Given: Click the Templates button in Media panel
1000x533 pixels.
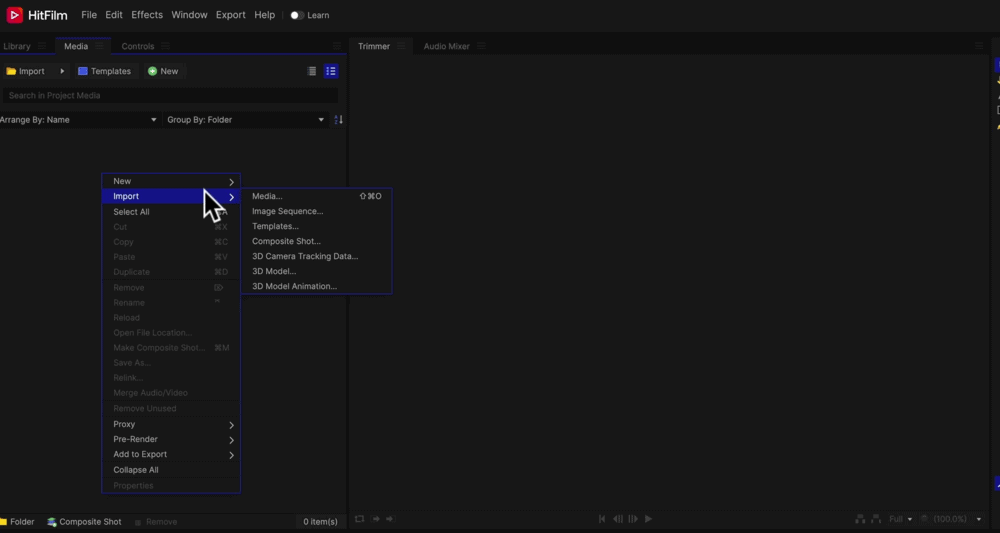Looking at the screenshot, I should click(x=105, y=71).
